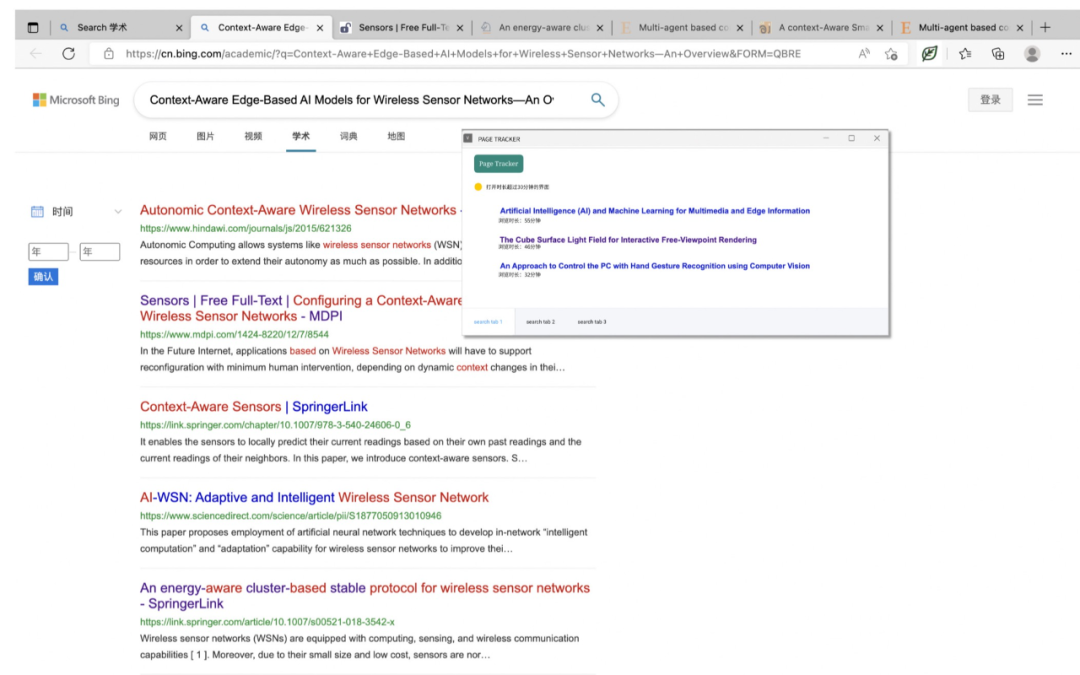Open the tab actions menu icon
This screenshot has height=675, width=1080.
point(32,28)
